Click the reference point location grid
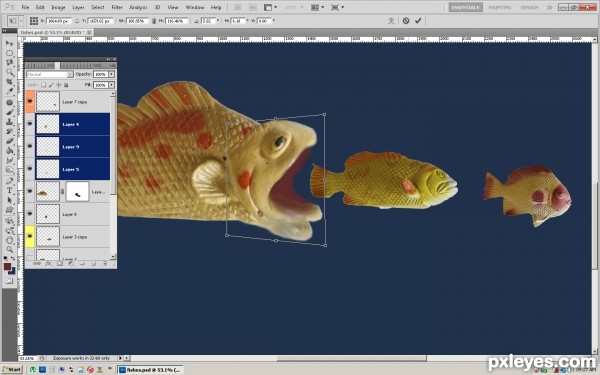Screen dimensions: 600x375 34,21
